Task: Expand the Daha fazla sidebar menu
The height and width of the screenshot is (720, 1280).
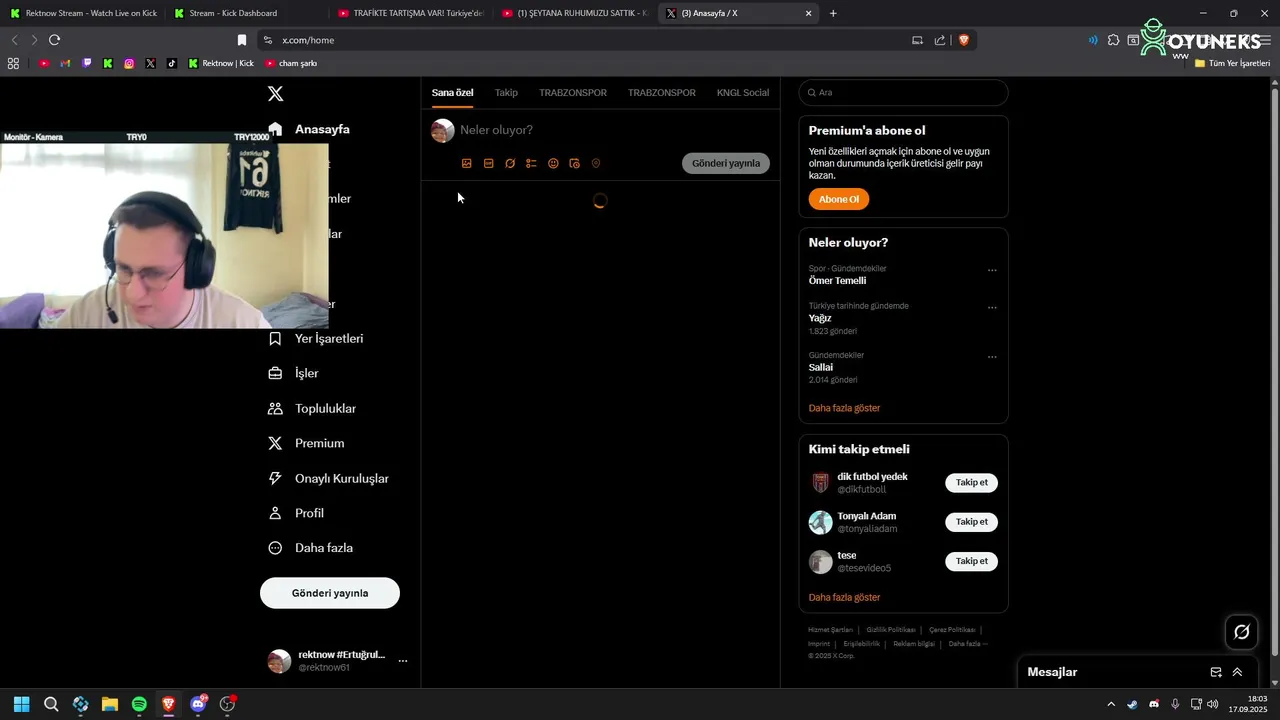Action: [310, 548]
